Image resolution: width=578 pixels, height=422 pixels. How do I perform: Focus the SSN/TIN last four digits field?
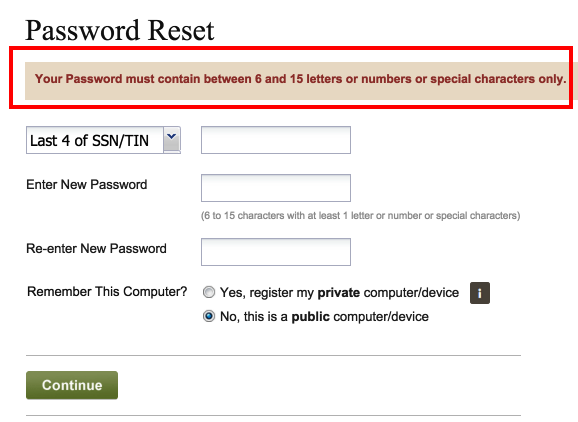276,140
